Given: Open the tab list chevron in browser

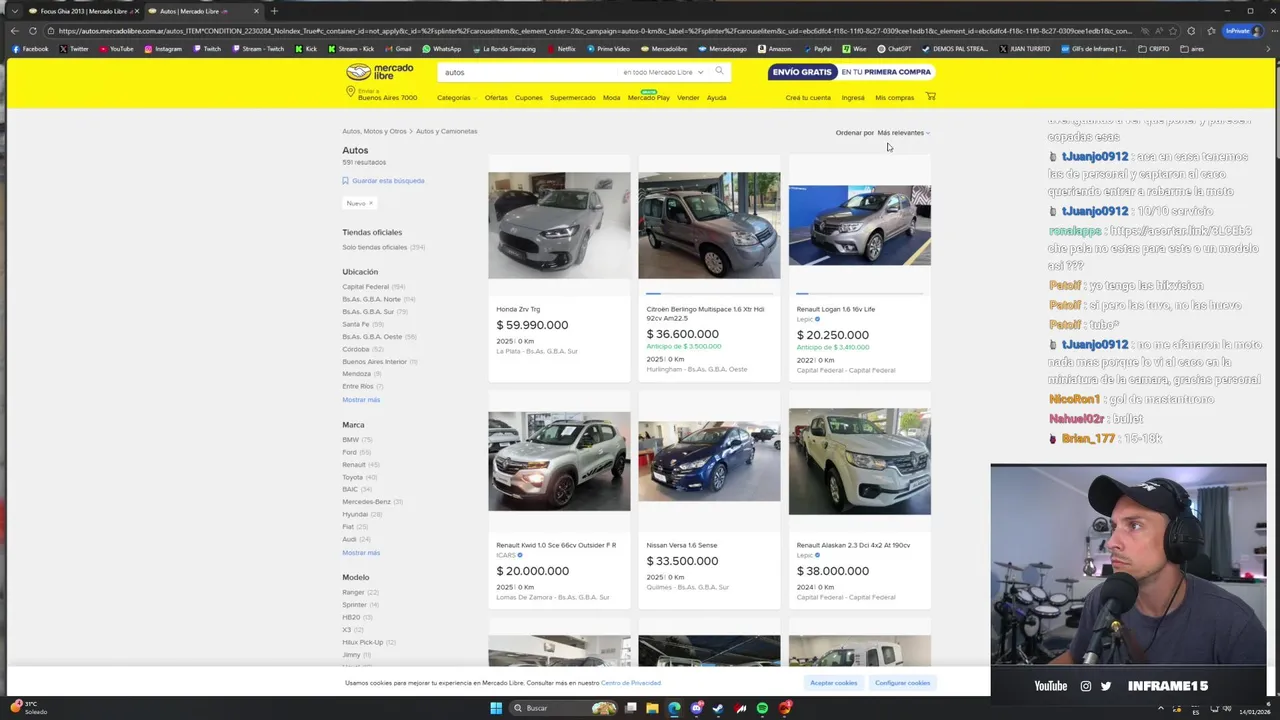Looking at the screenshot, I should pos(14,11).
